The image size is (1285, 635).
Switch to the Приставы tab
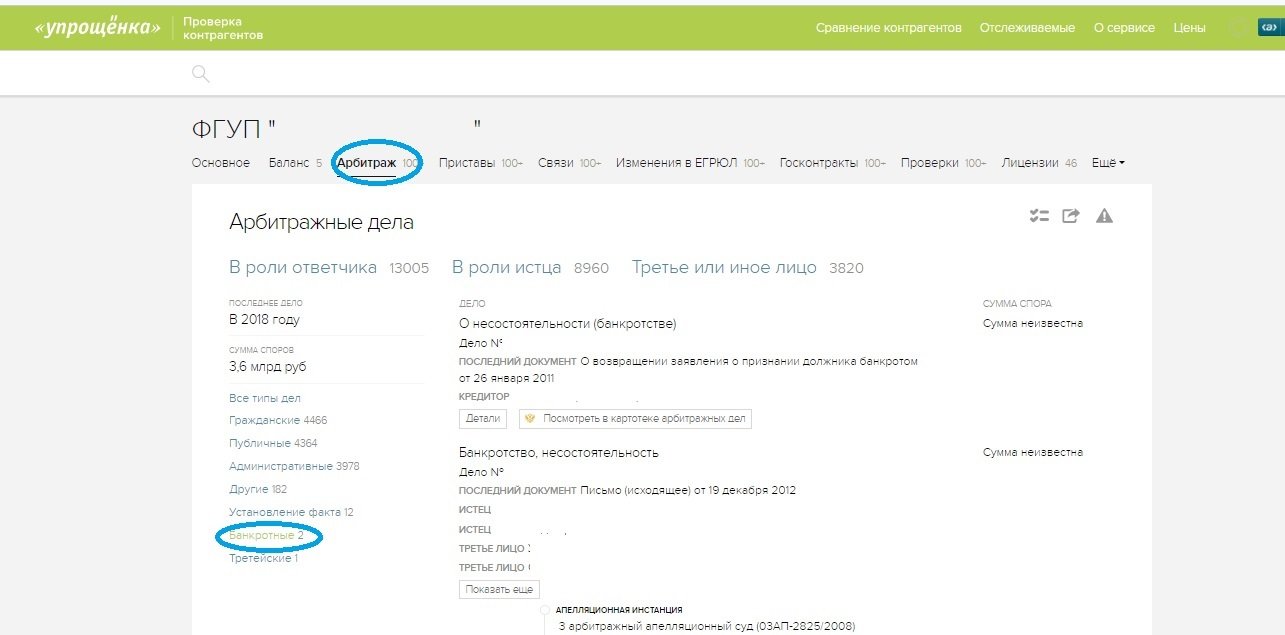pyautogui.click(x=466, y=163)
